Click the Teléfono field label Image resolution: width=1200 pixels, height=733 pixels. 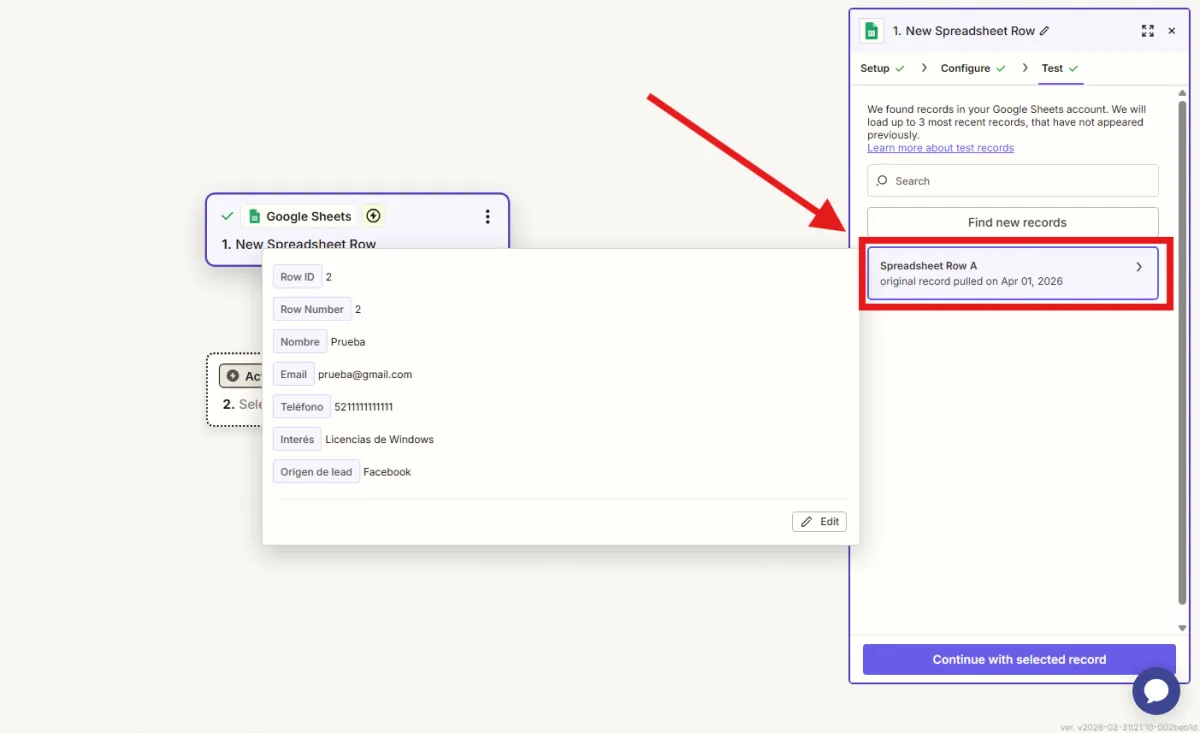coord(302,407)
